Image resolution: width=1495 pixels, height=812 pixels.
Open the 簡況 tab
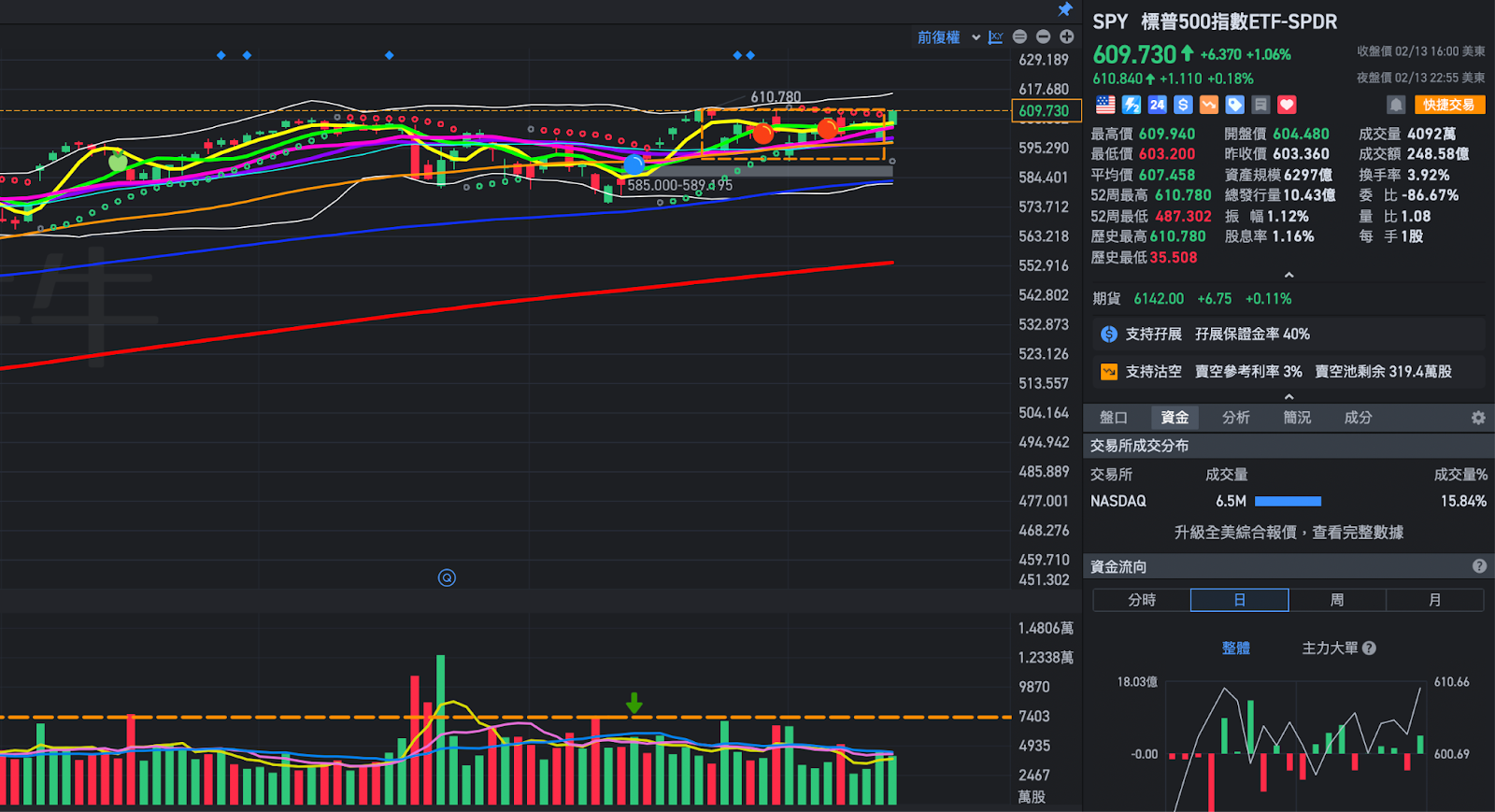coord(1297,418)
